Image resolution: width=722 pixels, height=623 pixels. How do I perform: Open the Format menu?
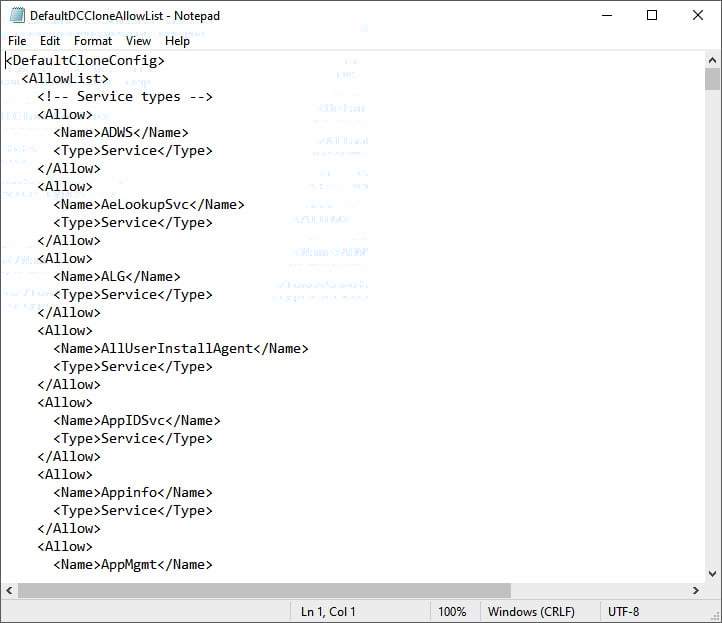point(93,41)
